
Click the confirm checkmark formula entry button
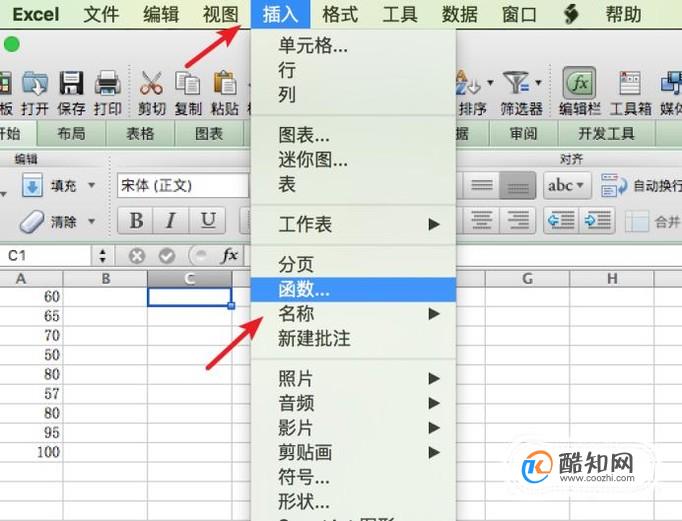point(167,256)
